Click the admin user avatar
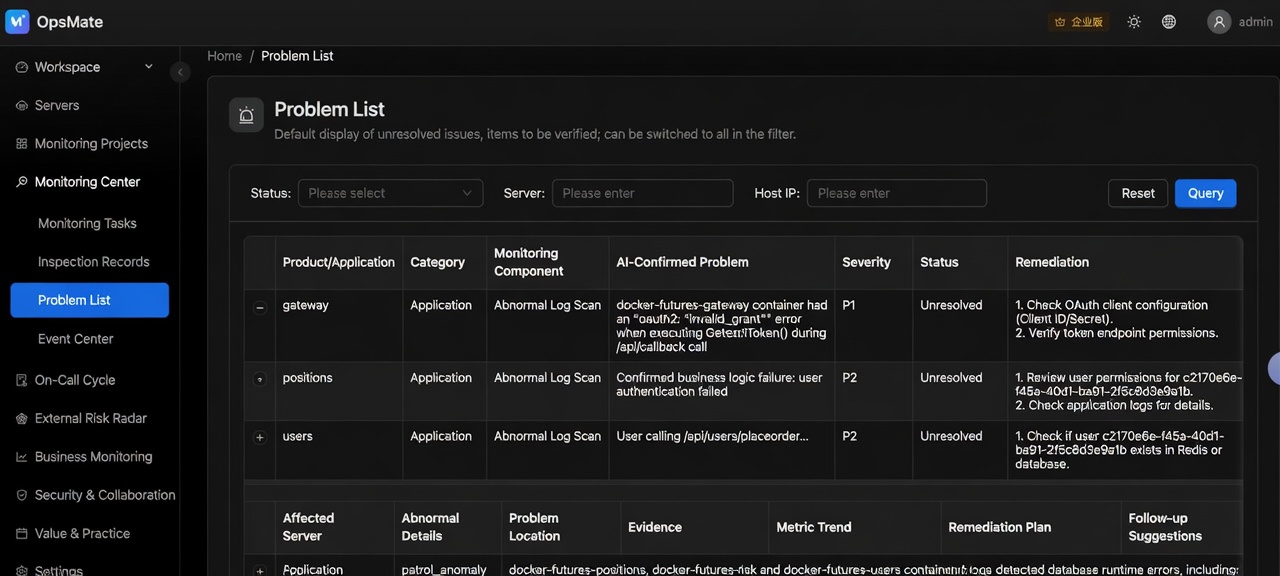This screenshot has width=1280, height=576. pos(1219,22)
